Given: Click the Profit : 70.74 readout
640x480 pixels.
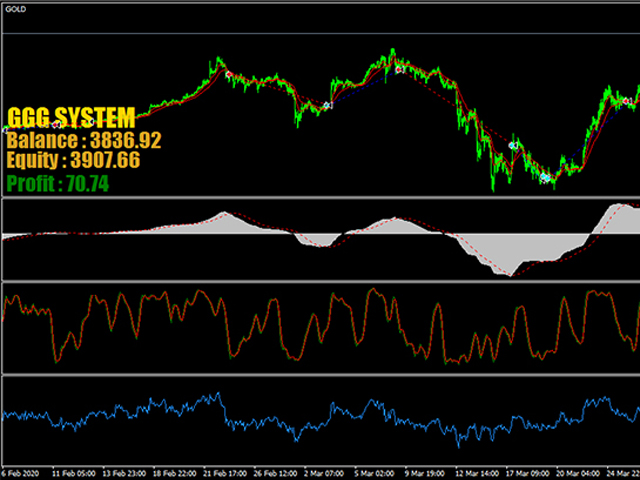Looking at the screenshot, I should [x=58, y=184].
